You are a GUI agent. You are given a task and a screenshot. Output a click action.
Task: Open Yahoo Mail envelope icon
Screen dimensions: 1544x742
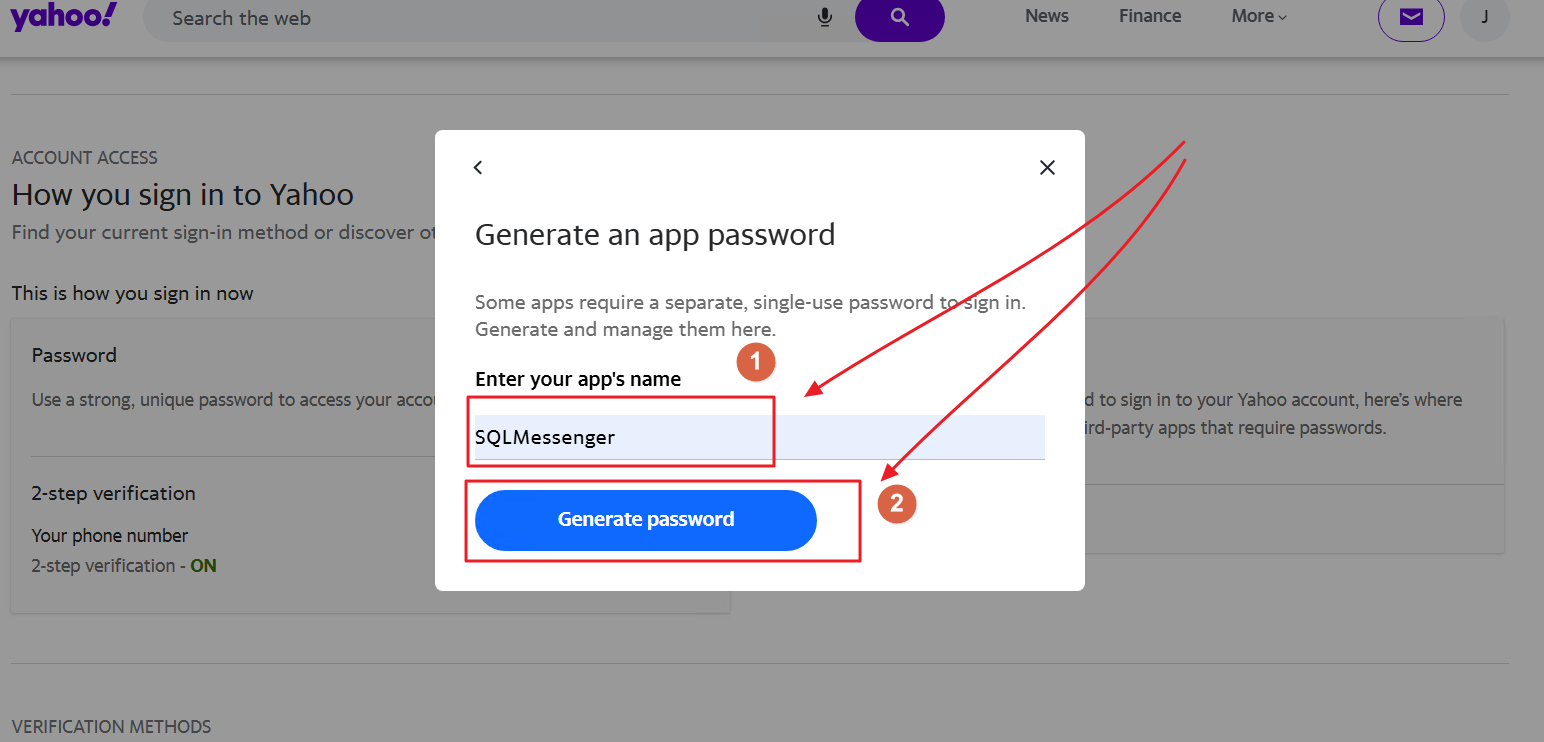tap(1411, 17)
